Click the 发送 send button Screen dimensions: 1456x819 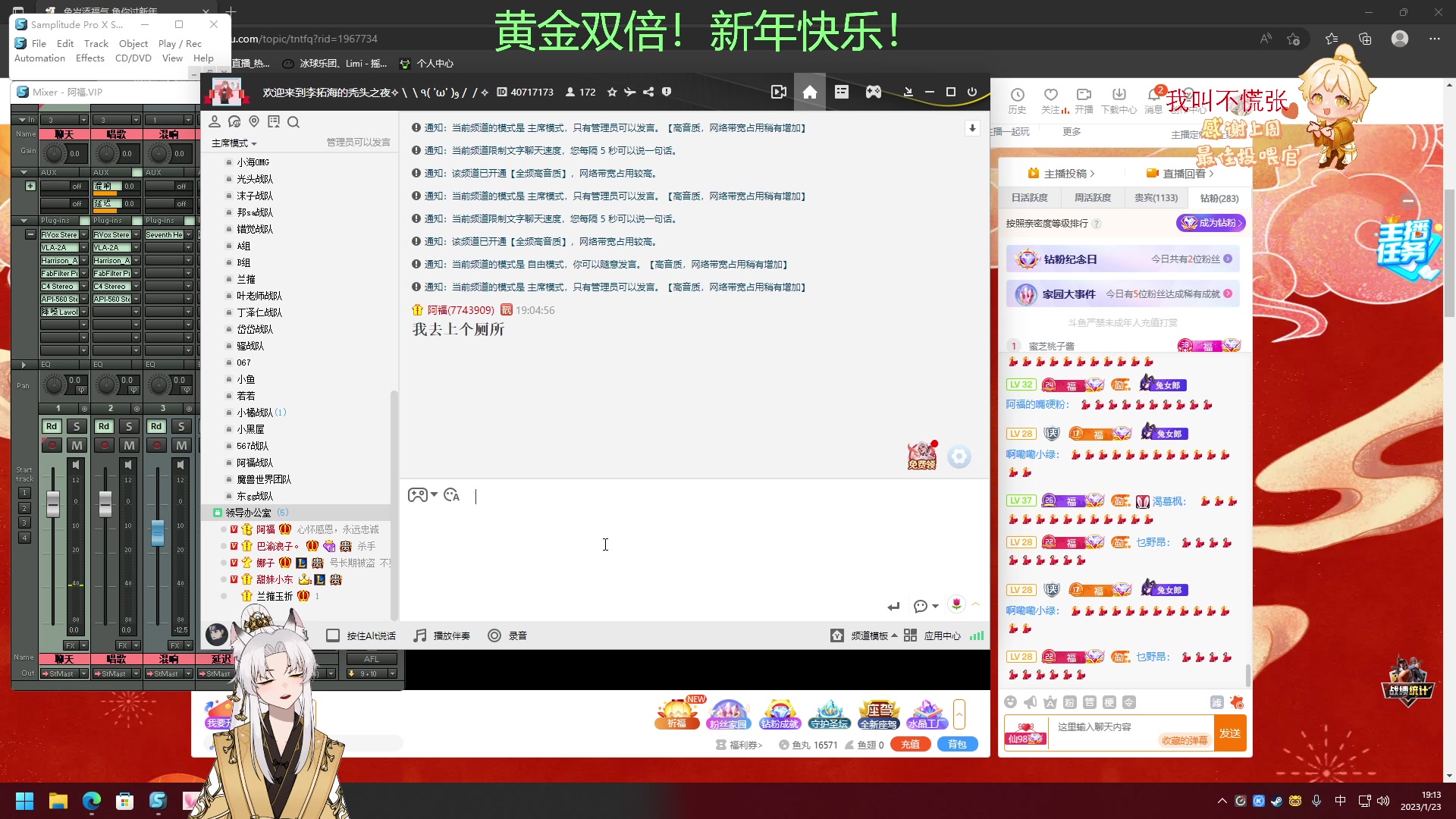(1230, 733)
